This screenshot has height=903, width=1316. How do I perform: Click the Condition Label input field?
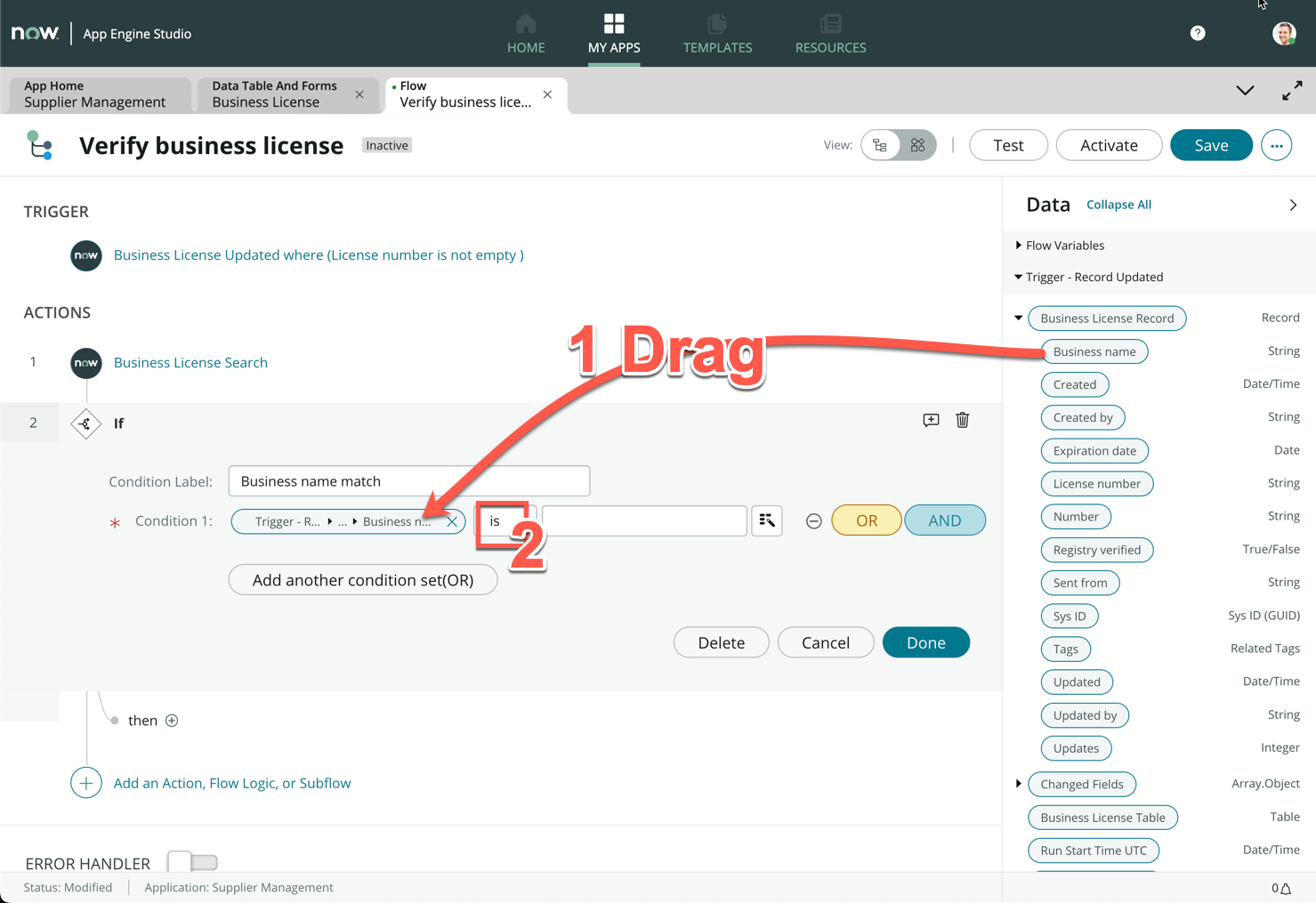pos(408,481)
